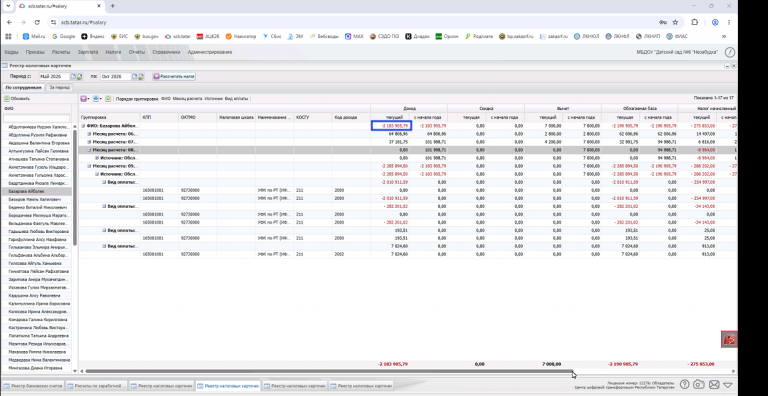
Task: Open the browser extensions puzzle icon
Action: [695, 22]
